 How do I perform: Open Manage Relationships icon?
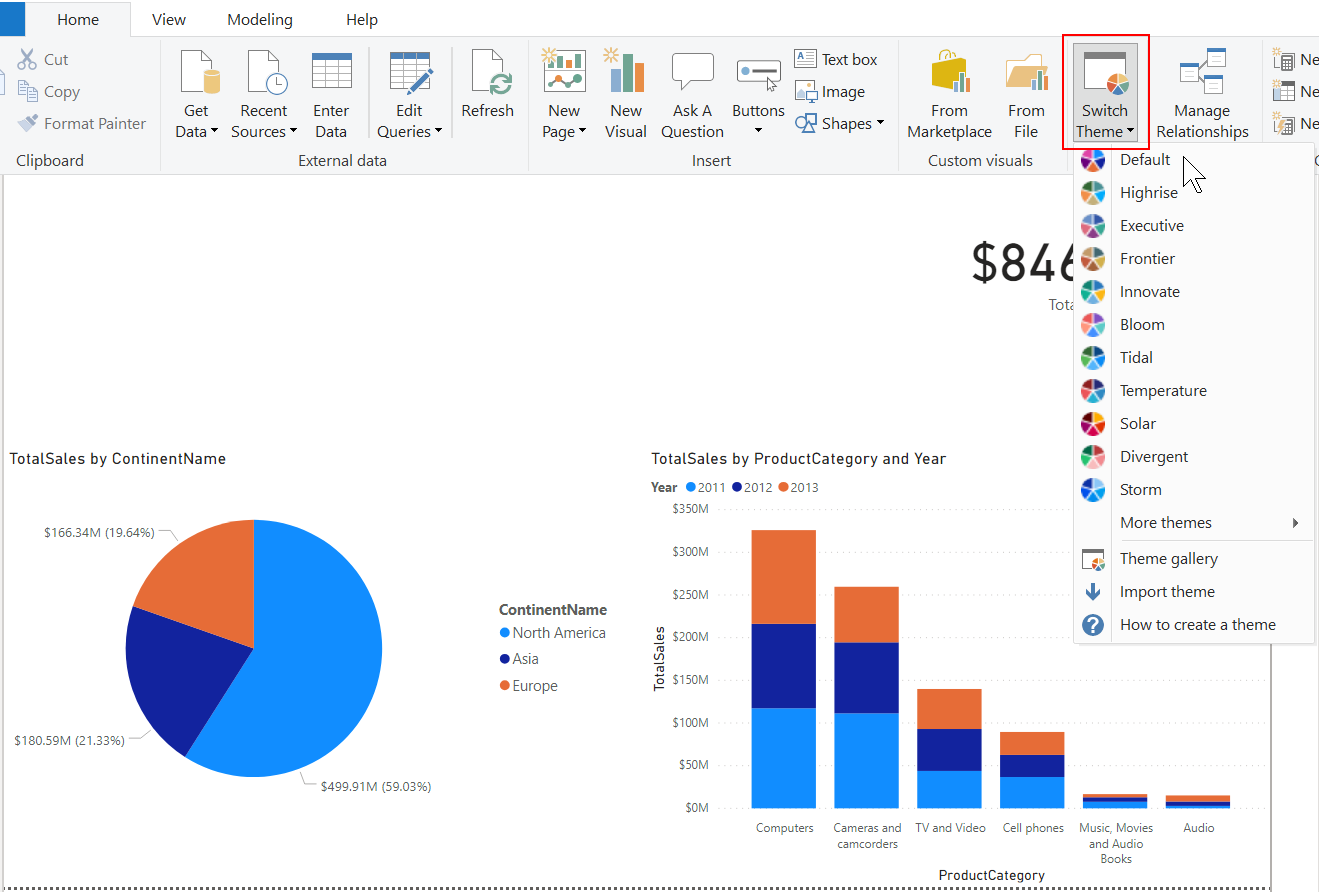pyautogui.click(x=1202, y=72)
